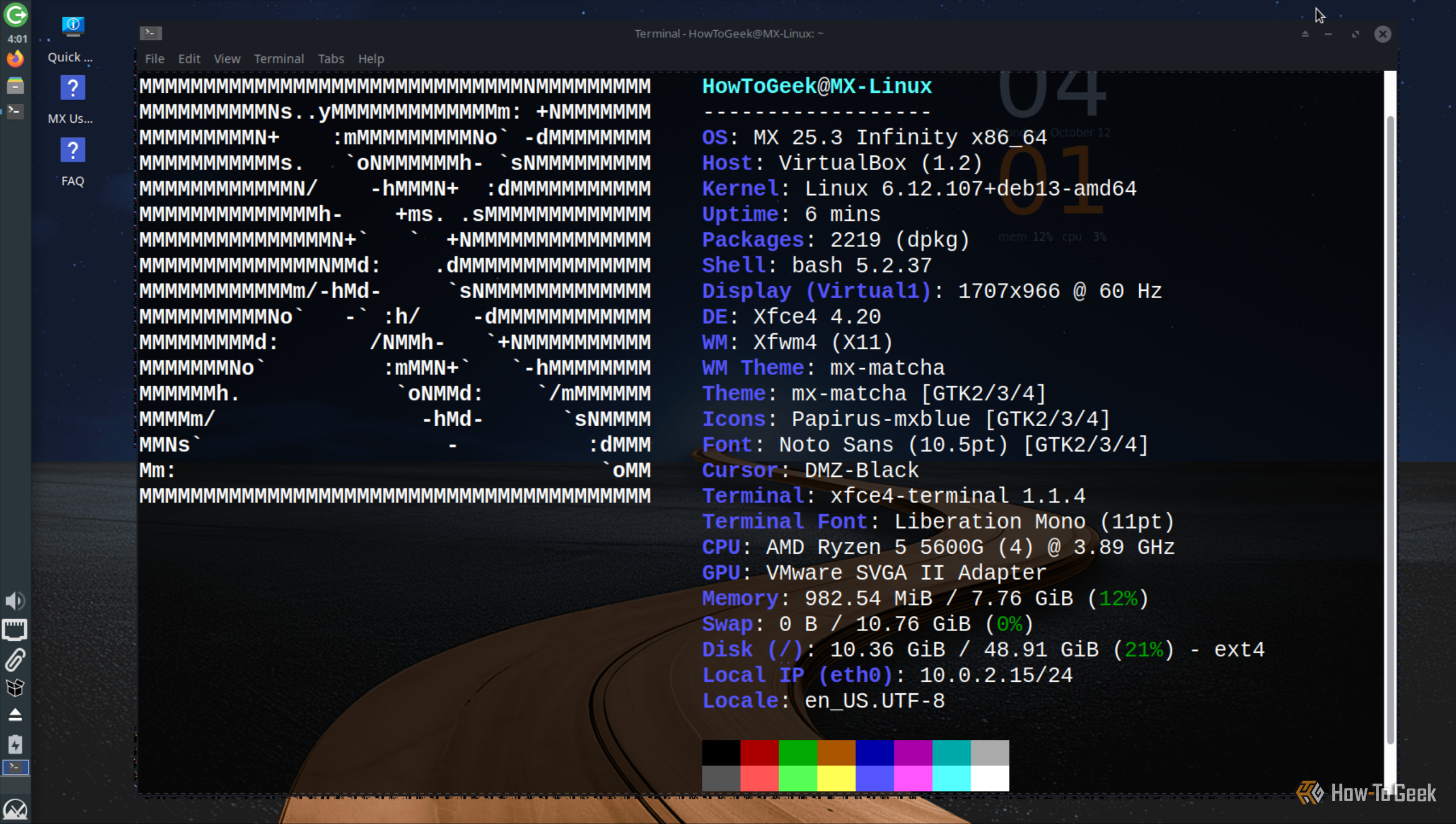This screenshot has width=1456, height=824.
Task: Open the FAQ desktop icon
Action: click(72, 163)
